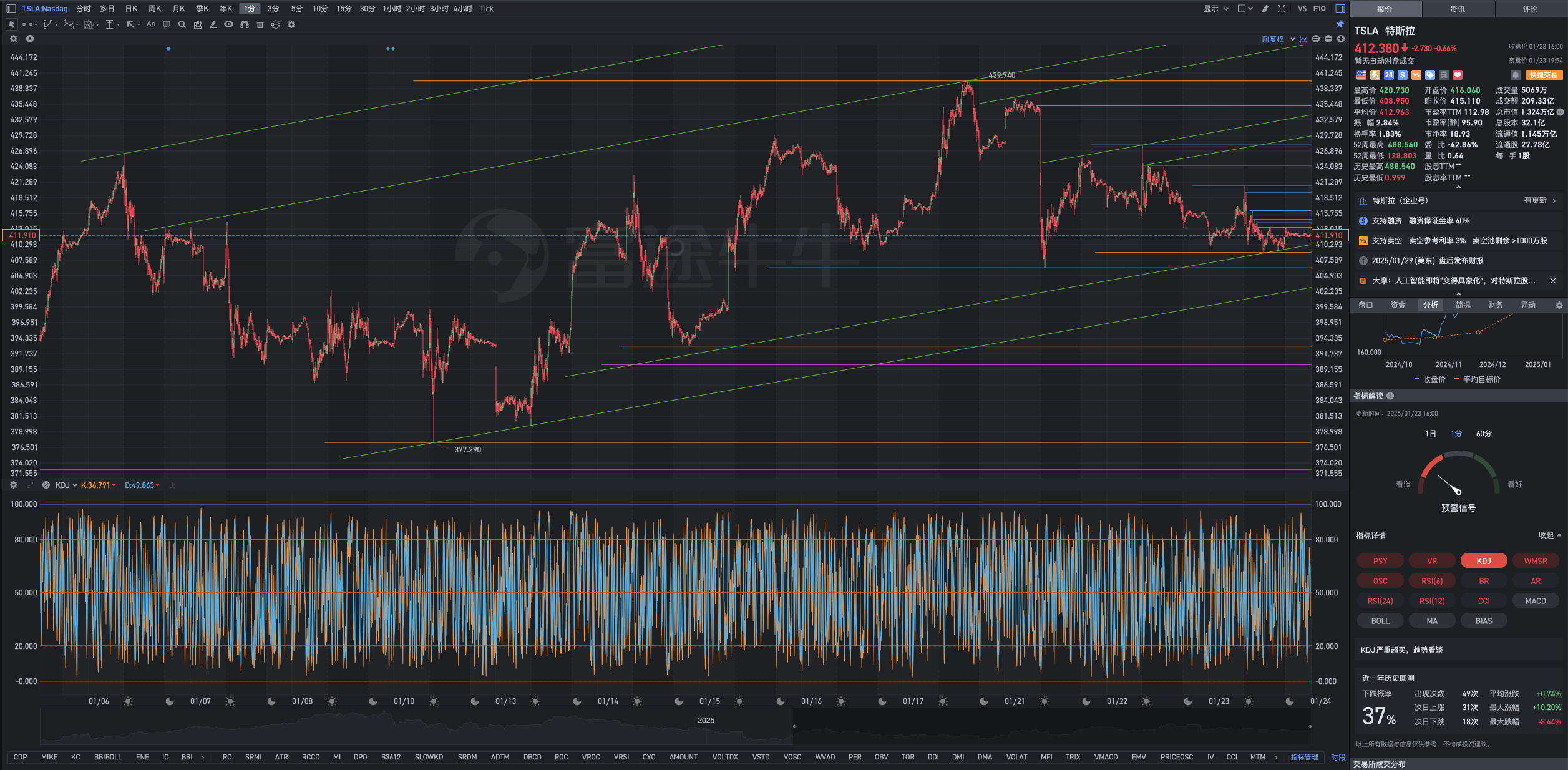
Task: Click the 快捷交易 quick trade button
Action: pyautogui.click(x=1543, y=75)
